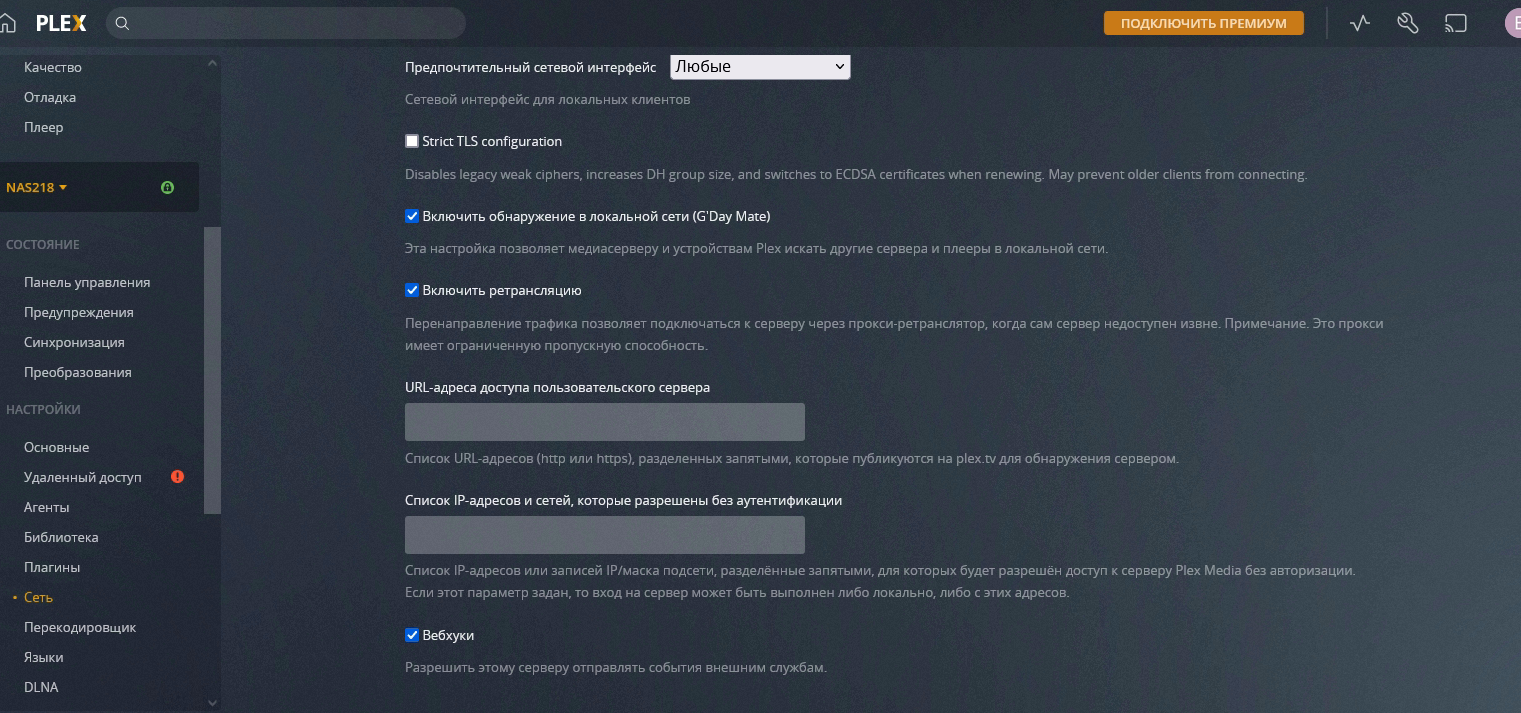Click the sidebar scroll up arrow

[212, 63]
